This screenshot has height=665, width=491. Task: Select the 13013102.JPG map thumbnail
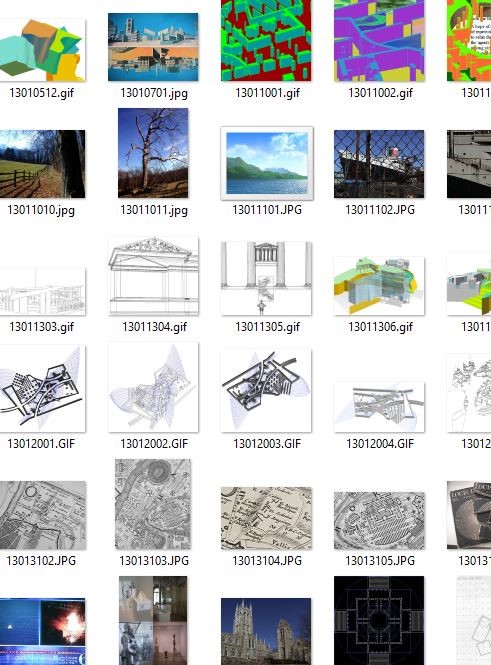(x=42, y=515)
